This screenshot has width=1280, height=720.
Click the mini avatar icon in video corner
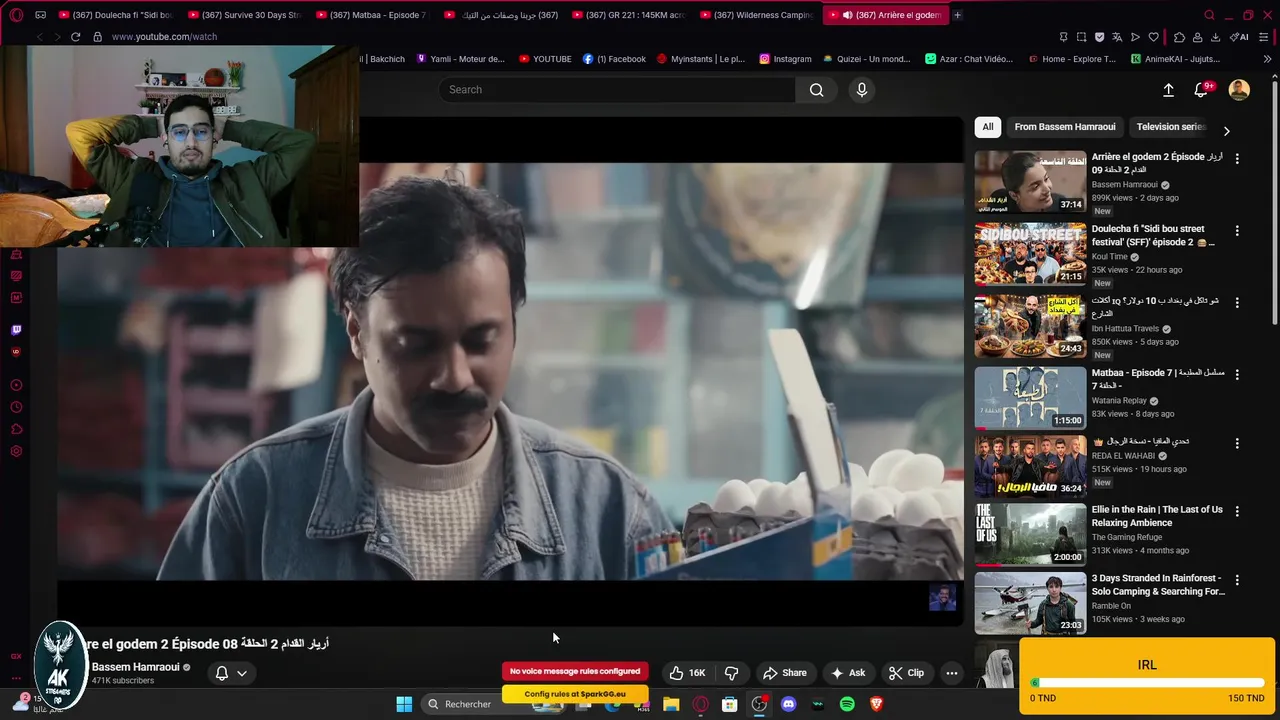[x=942, y=598]
